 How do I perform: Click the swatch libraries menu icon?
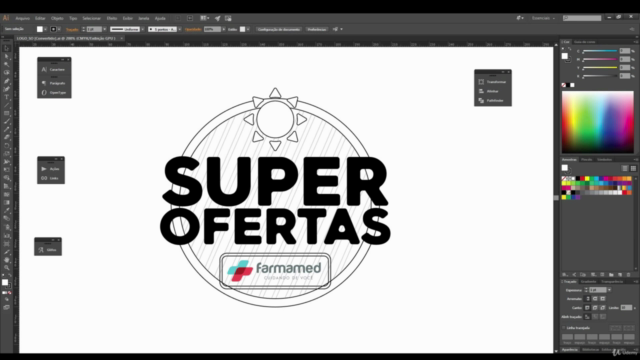point(565,275)
